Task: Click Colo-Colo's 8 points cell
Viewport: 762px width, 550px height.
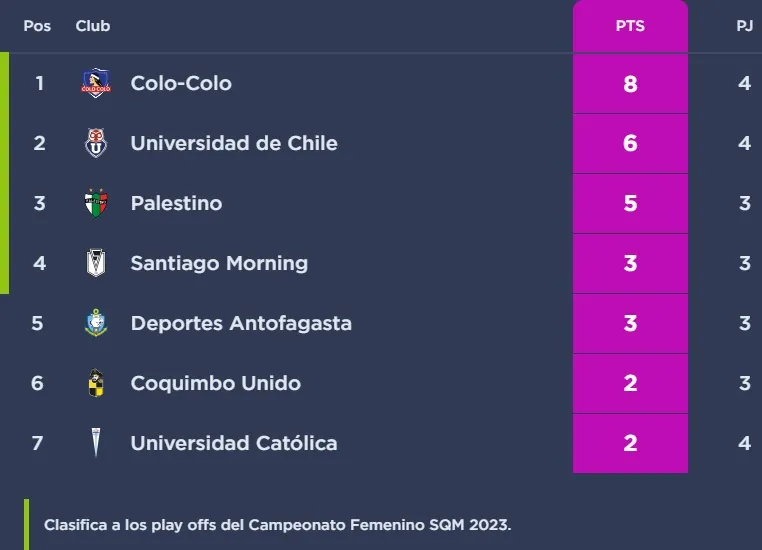Action: [630, 84]
